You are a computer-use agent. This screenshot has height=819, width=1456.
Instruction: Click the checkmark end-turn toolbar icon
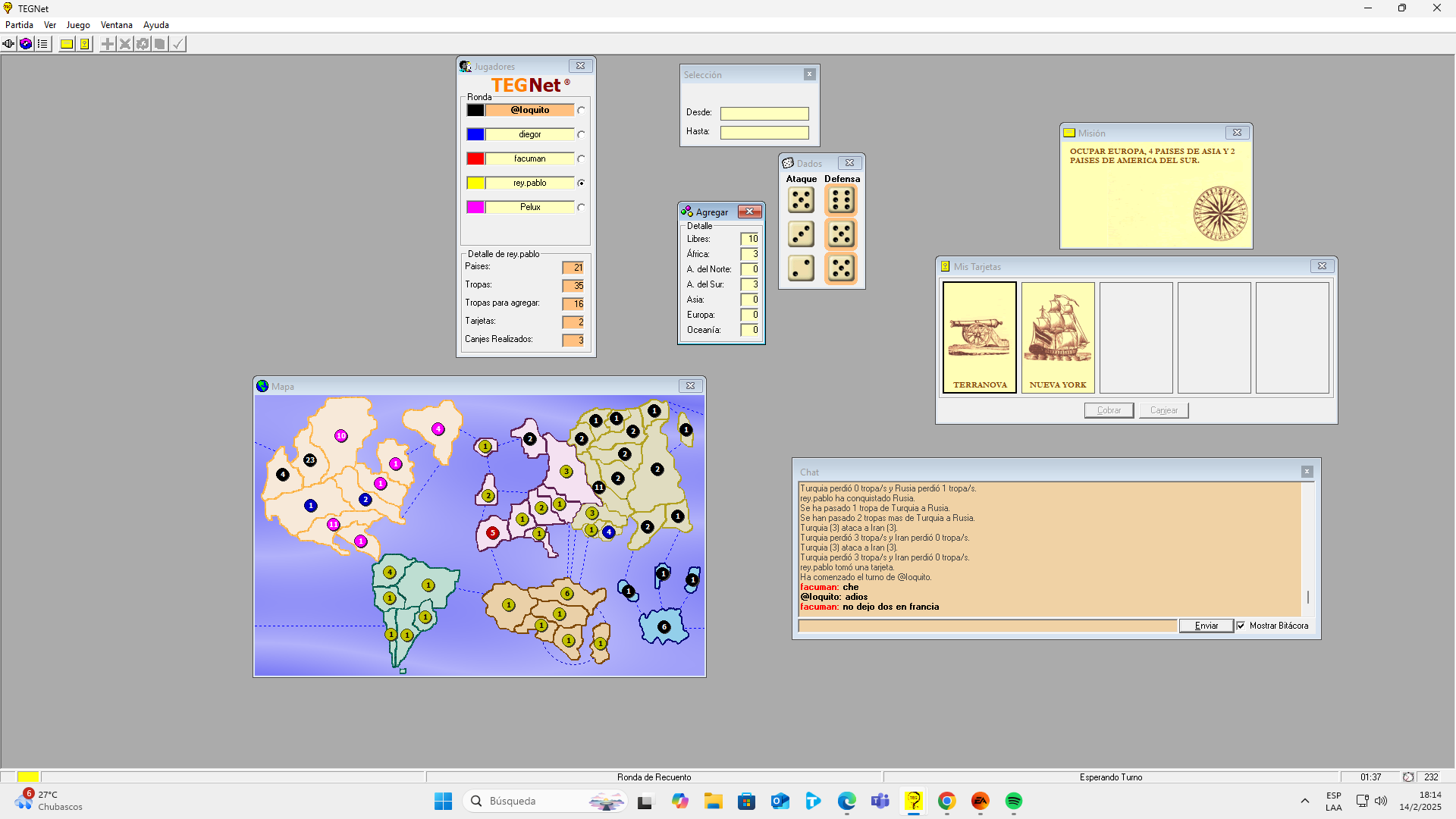click(177, 44)
